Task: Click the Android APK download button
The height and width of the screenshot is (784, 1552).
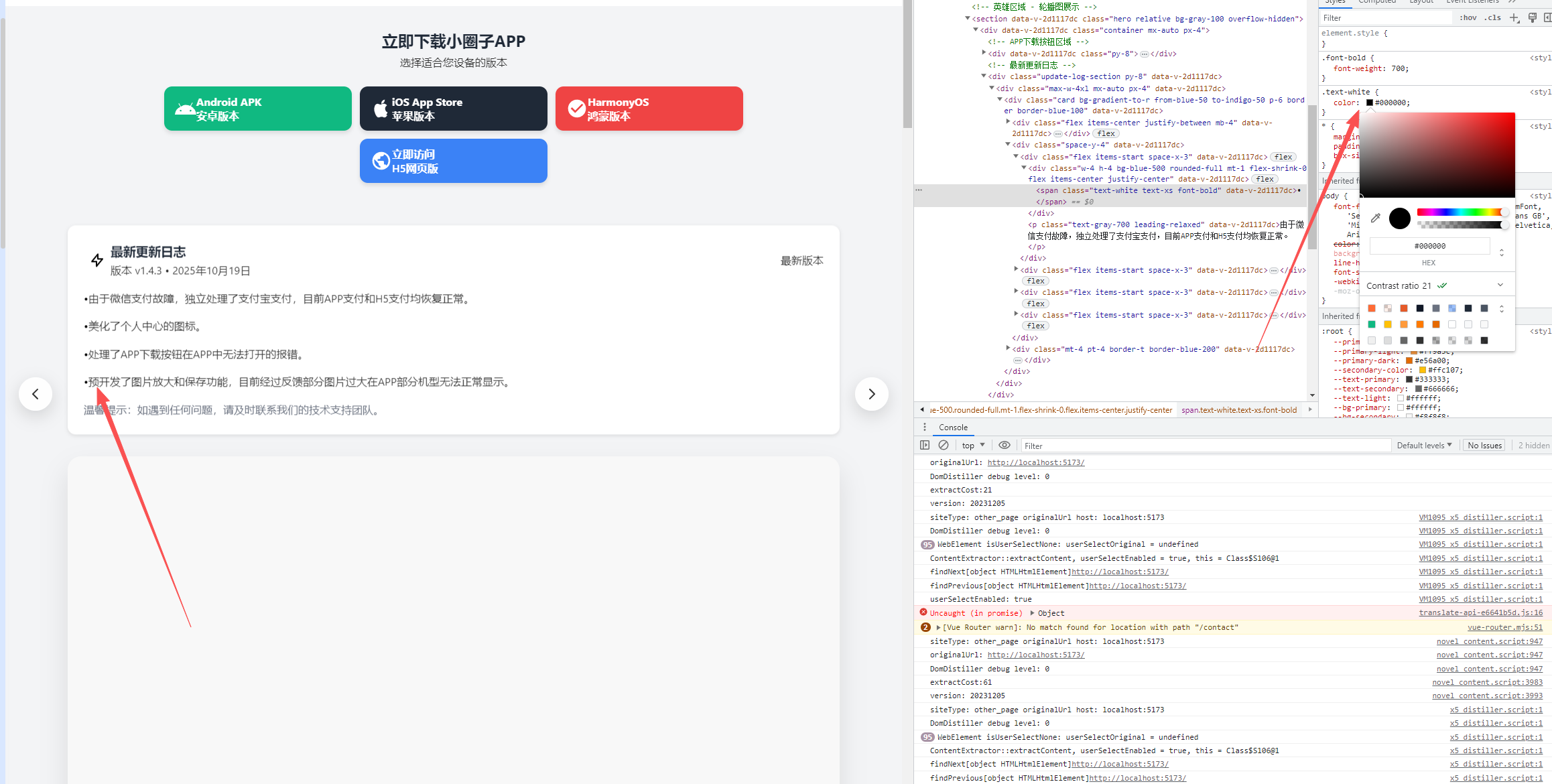Action: pos(258,109)
